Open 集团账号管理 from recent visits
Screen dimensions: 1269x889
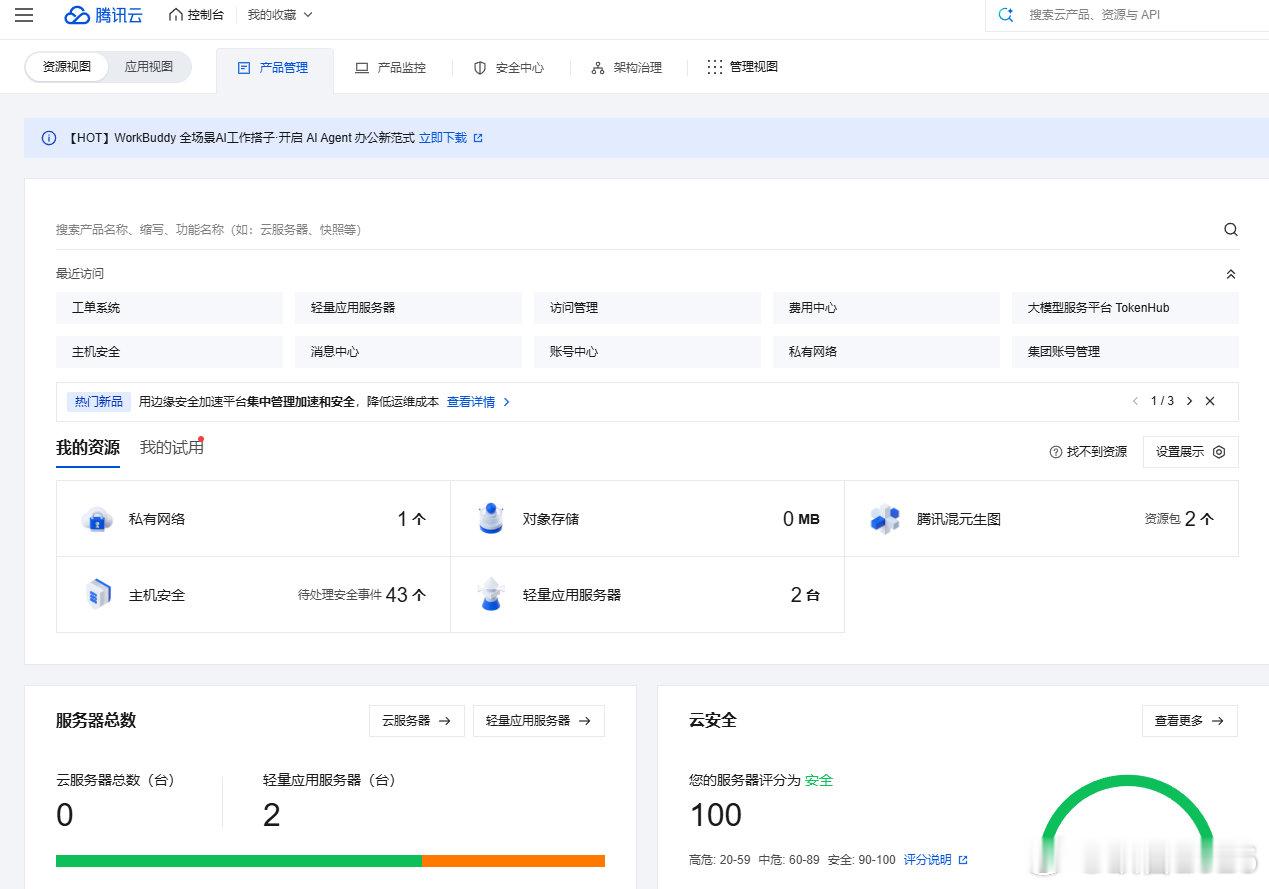coord(1125,352)
